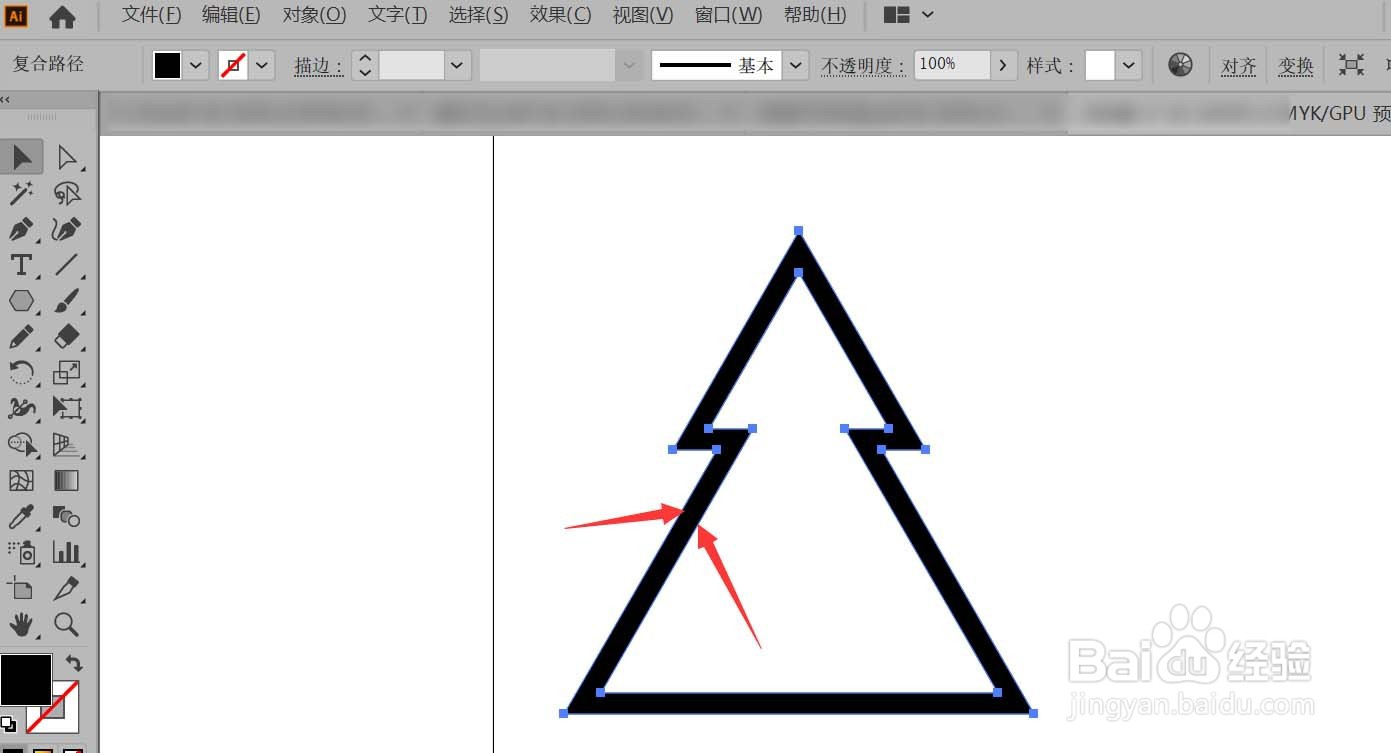
Task: Click the stroke swatch in control bar
Action: pos(233,66)
